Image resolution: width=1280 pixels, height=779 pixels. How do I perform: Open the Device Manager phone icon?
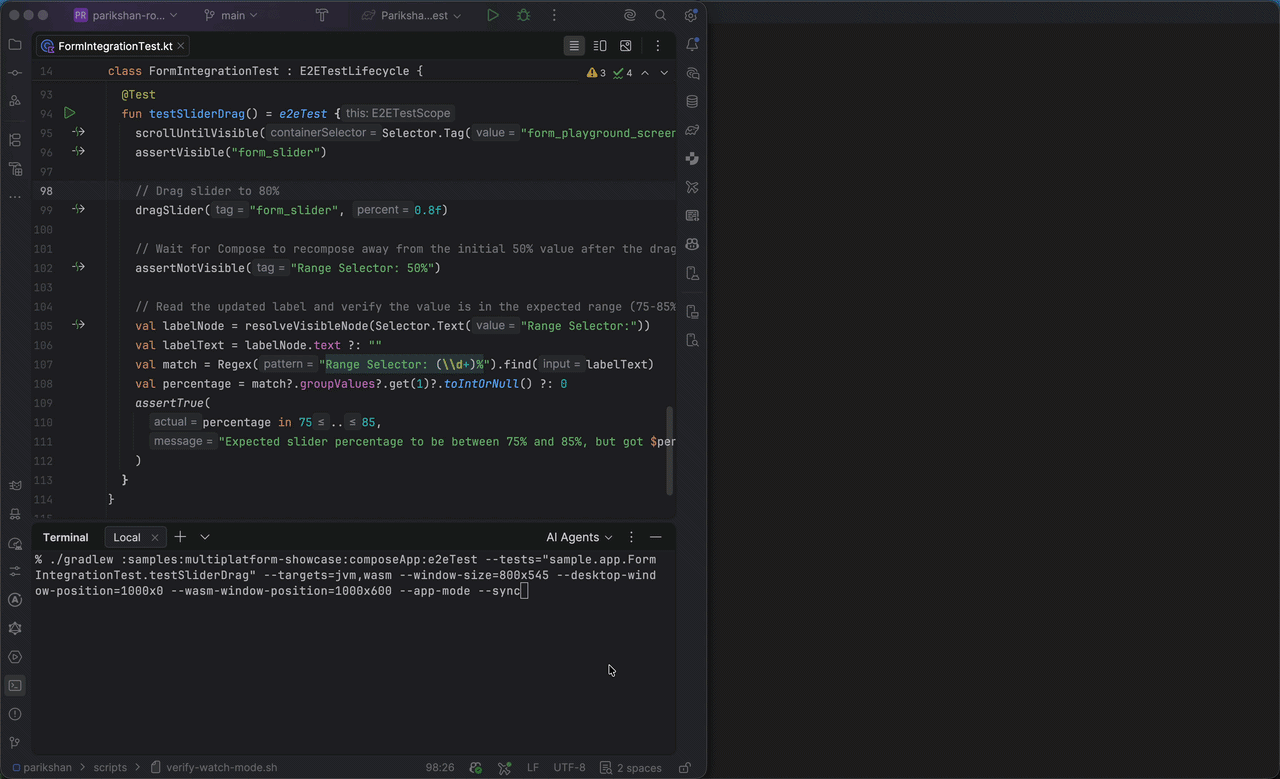click(692, 273)
